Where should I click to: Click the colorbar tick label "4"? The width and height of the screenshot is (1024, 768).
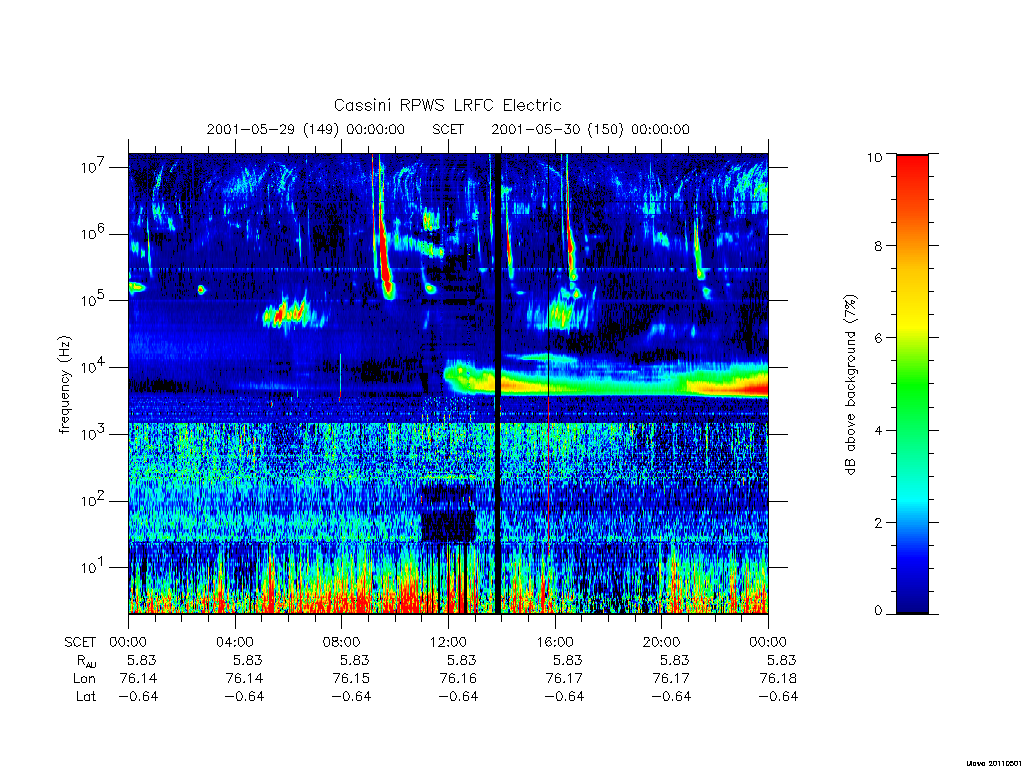click(876, 430)
